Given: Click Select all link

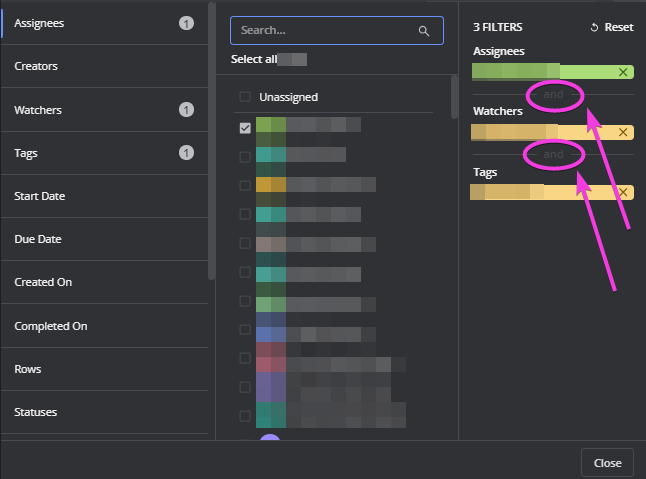Looking at the screenshot, I should click(x=254, y=59).
